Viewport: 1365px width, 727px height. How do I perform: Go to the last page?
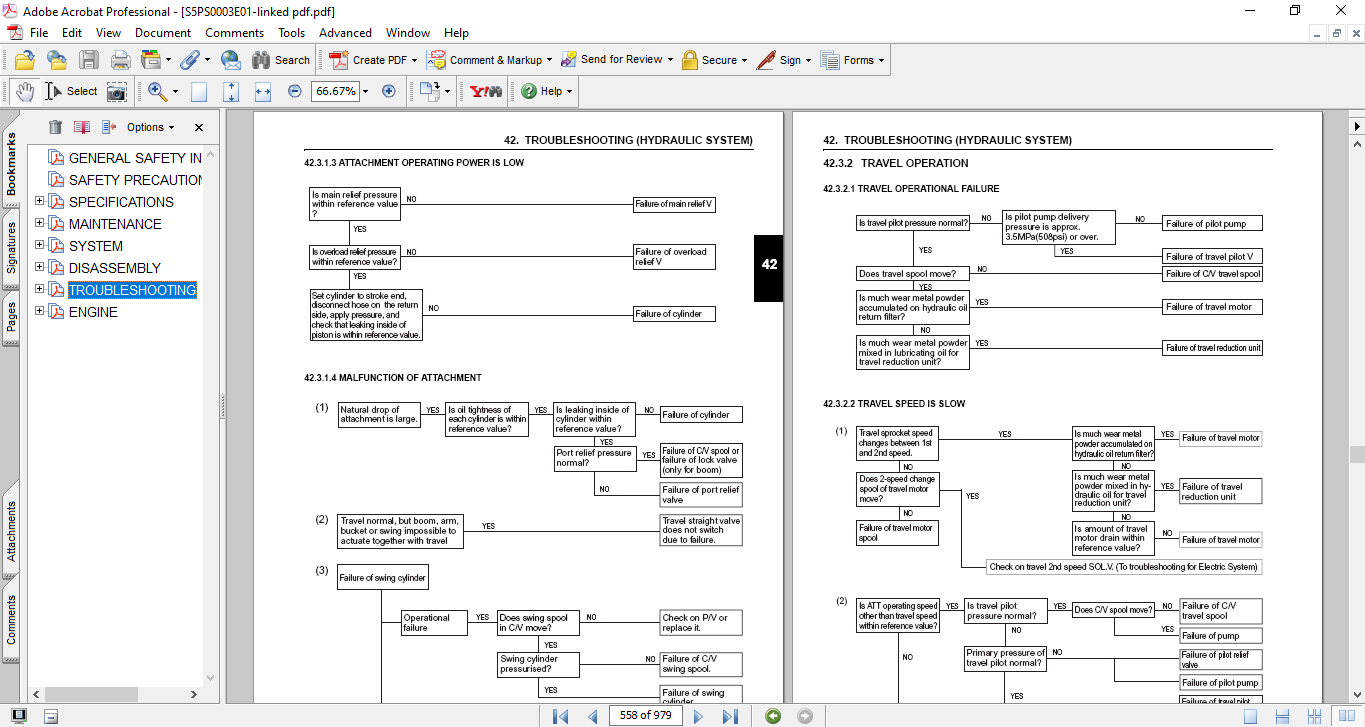pyautogui.click(x=730, y=716)
